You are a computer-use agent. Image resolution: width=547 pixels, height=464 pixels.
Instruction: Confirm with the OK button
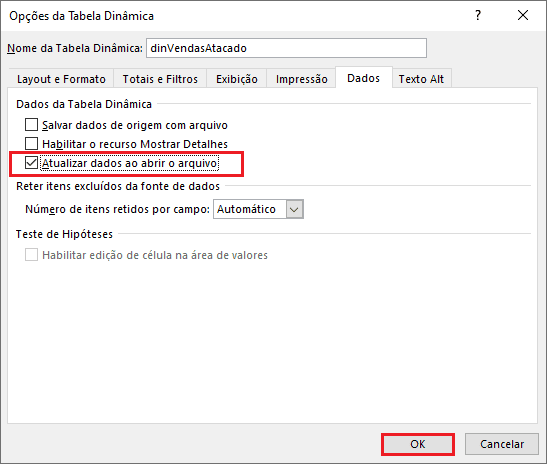click(x=418, y=444)
